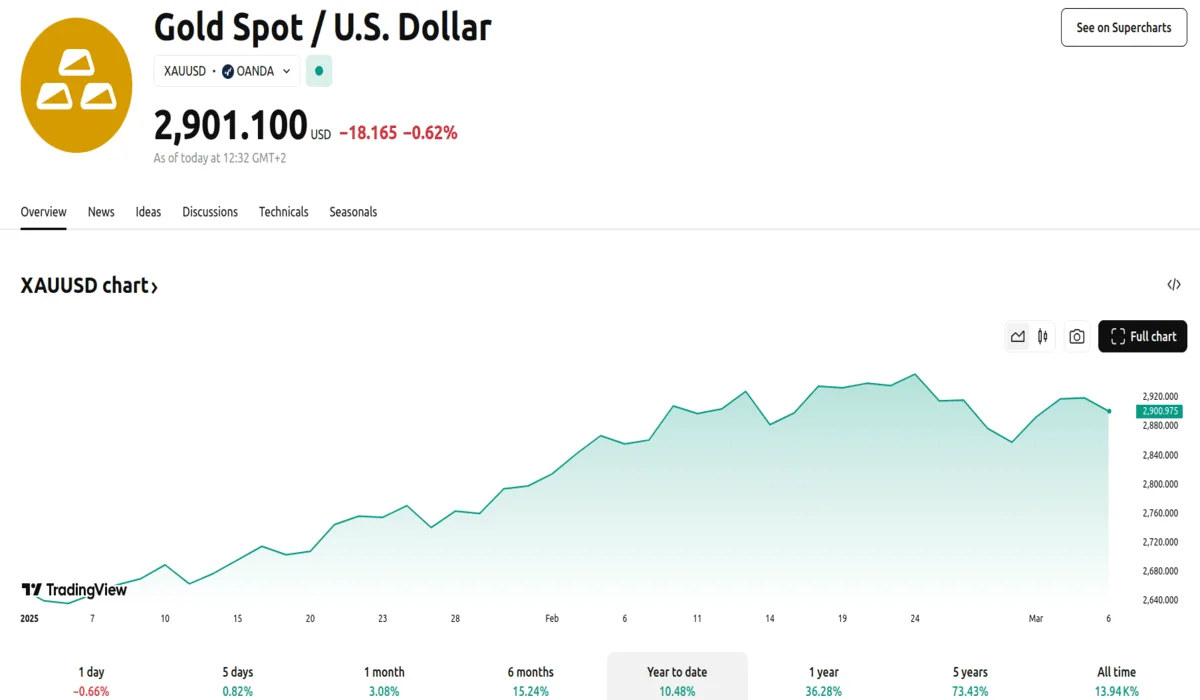This screenshot has width=1200, height=700.
Task: Click the current price label 2,900.975
Action: click(x=1159, y=411)
